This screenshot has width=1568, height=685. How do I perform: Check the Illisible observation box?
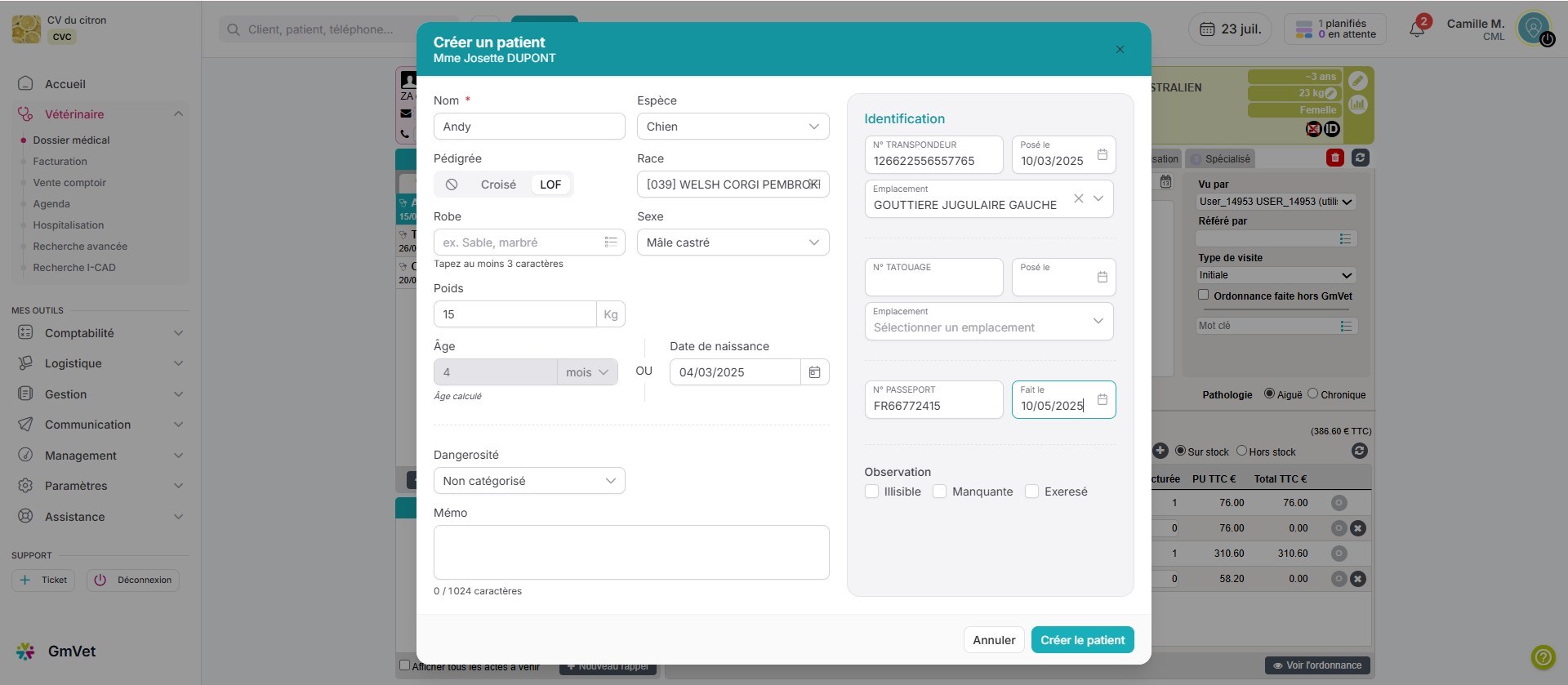(871, 492)
